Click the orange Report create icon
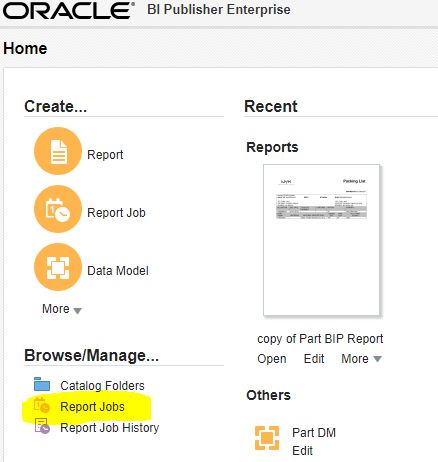Screen dimensions: 438x462 click(x=58, y=151)
